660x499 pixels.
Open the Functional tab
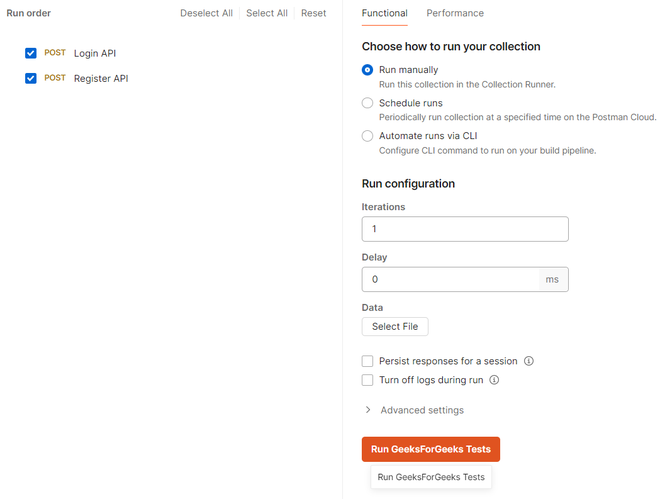pyautogui.click(x=385, y=13)
